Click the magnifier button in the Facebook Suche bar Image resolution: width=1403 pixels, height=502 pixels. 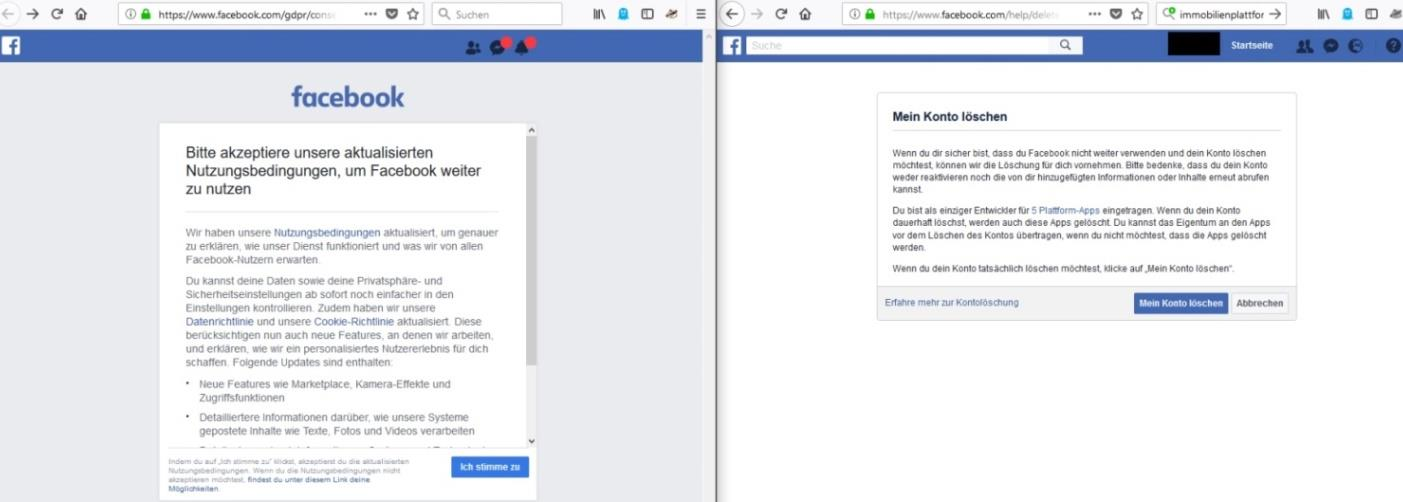[1065, 45]
